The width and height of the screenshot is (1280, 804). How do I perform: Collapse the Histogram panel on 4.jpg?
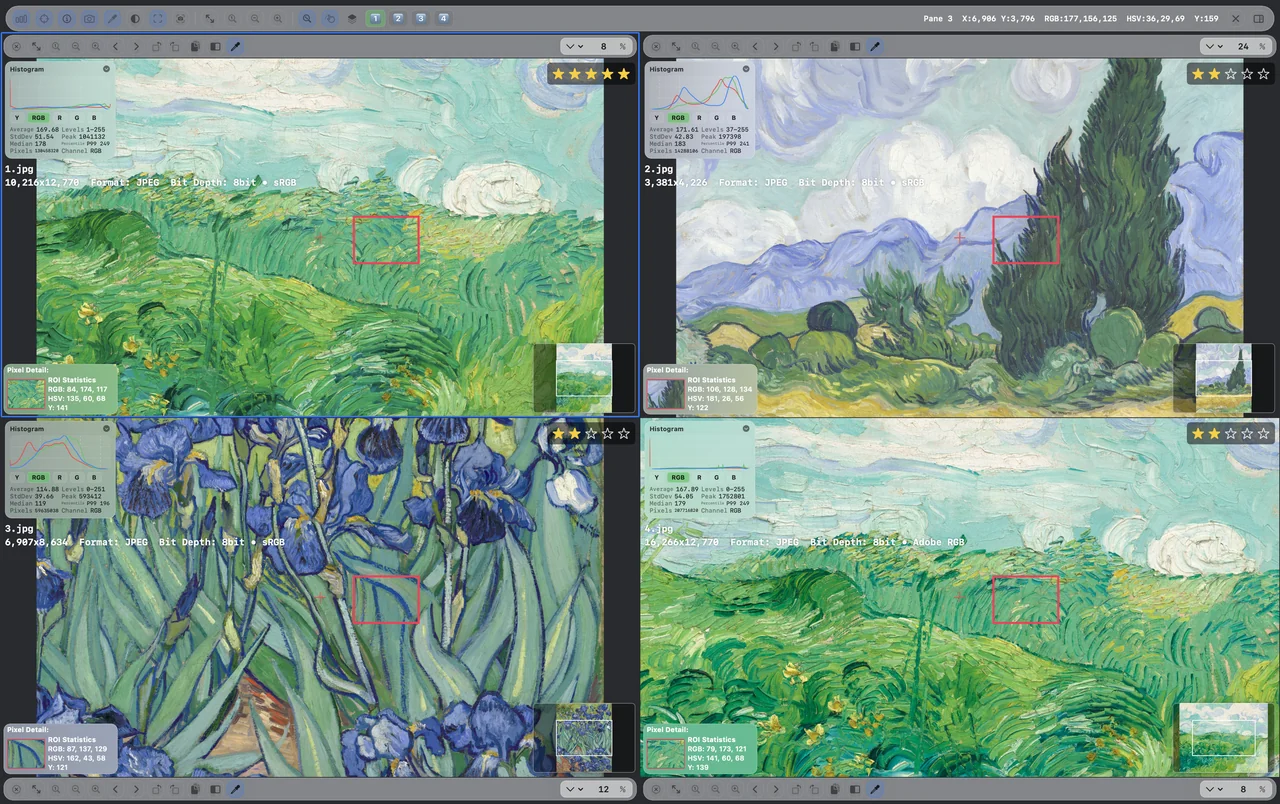coord(745,429)
